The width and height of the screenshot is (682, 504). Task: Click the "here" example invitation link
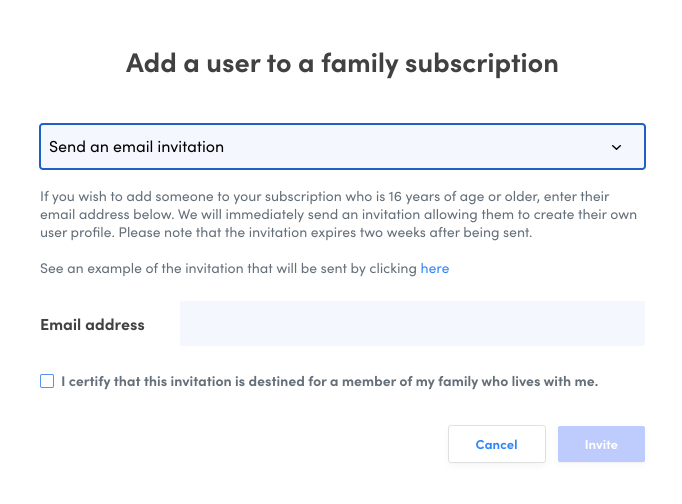(434, 269)
